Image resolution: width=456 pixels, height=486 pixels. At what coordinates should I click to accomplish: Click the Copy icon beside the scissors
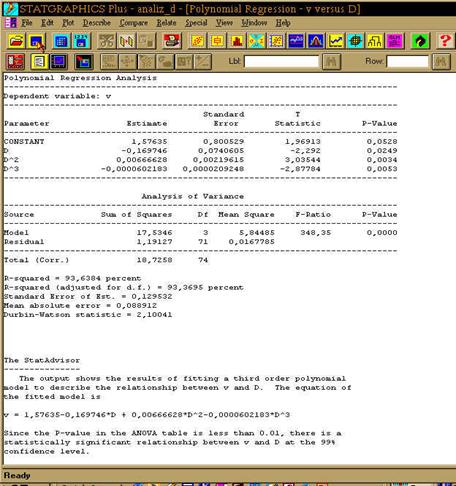[127, 41]
